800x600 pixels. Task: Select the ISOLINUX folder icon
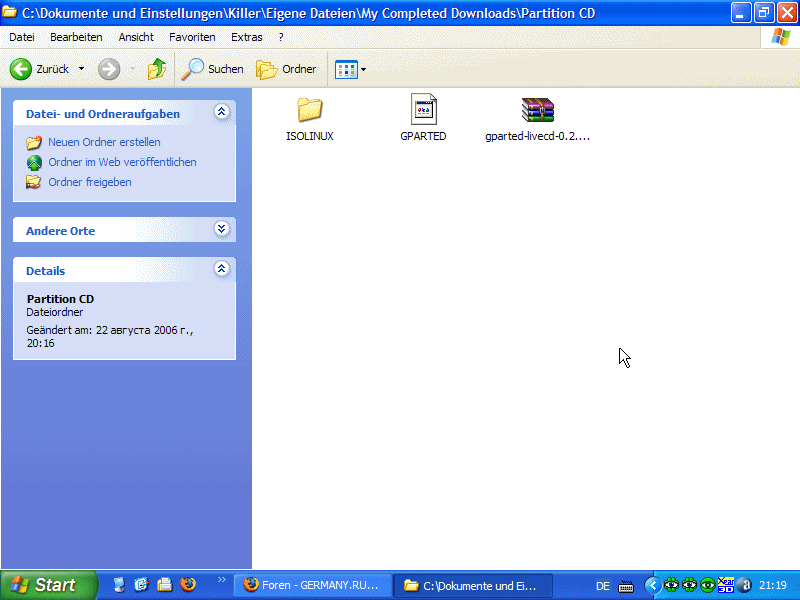(x=310, y=109)
